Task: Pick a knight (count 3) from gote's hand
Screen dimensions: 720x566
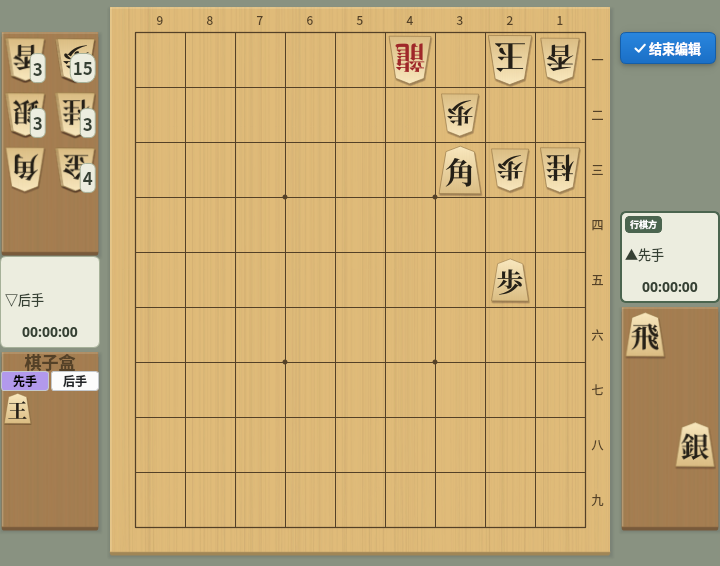Action: tap(76, 115)
